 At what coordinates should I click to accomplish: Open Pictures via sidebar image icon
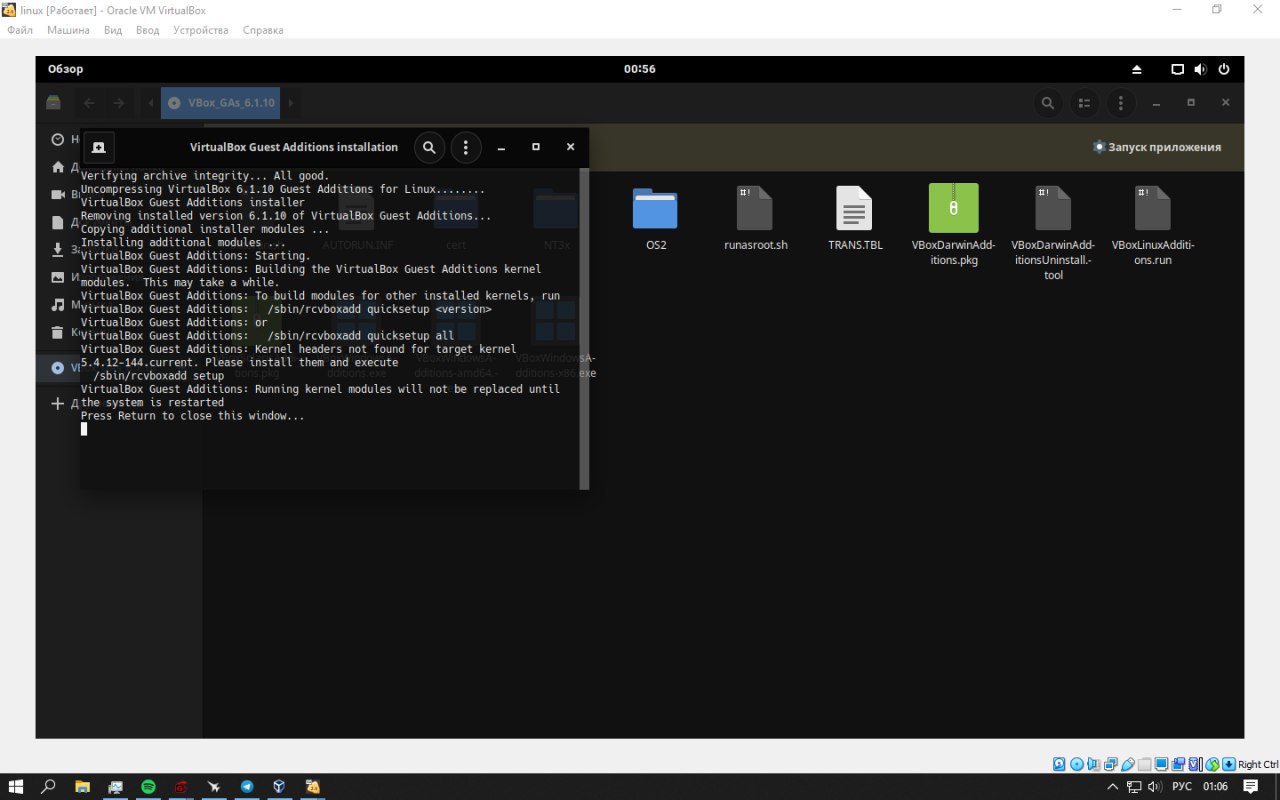click(x=58, y=277)
